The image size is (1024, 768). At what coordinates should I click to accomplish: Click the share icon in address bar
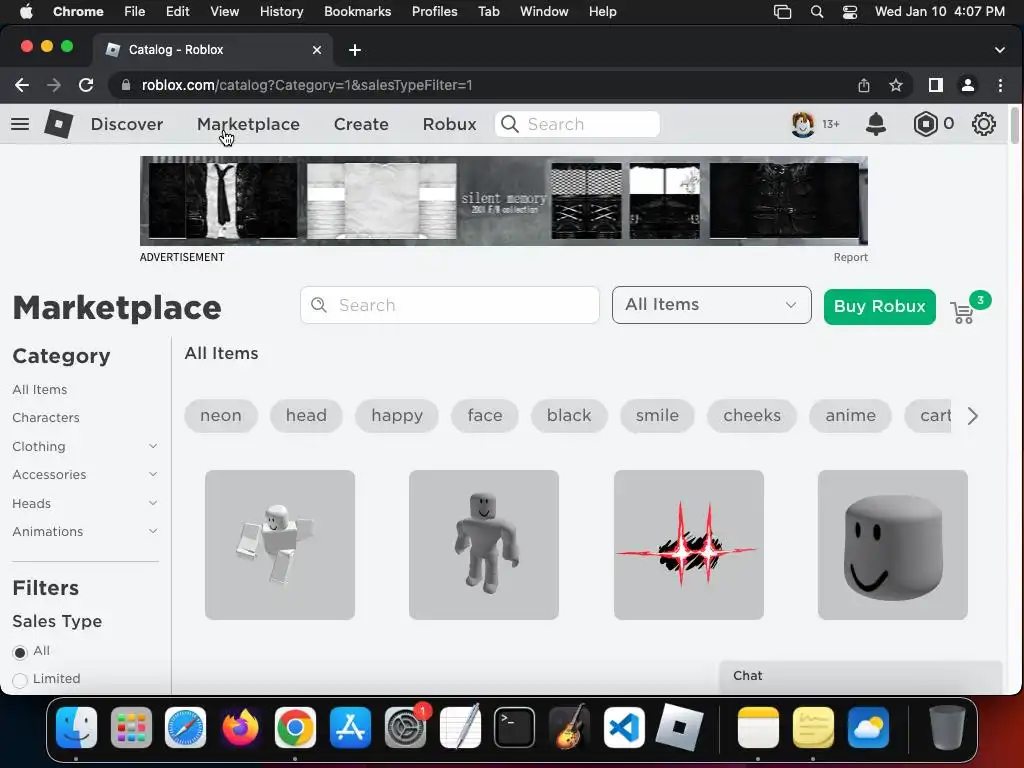point(864,85)
